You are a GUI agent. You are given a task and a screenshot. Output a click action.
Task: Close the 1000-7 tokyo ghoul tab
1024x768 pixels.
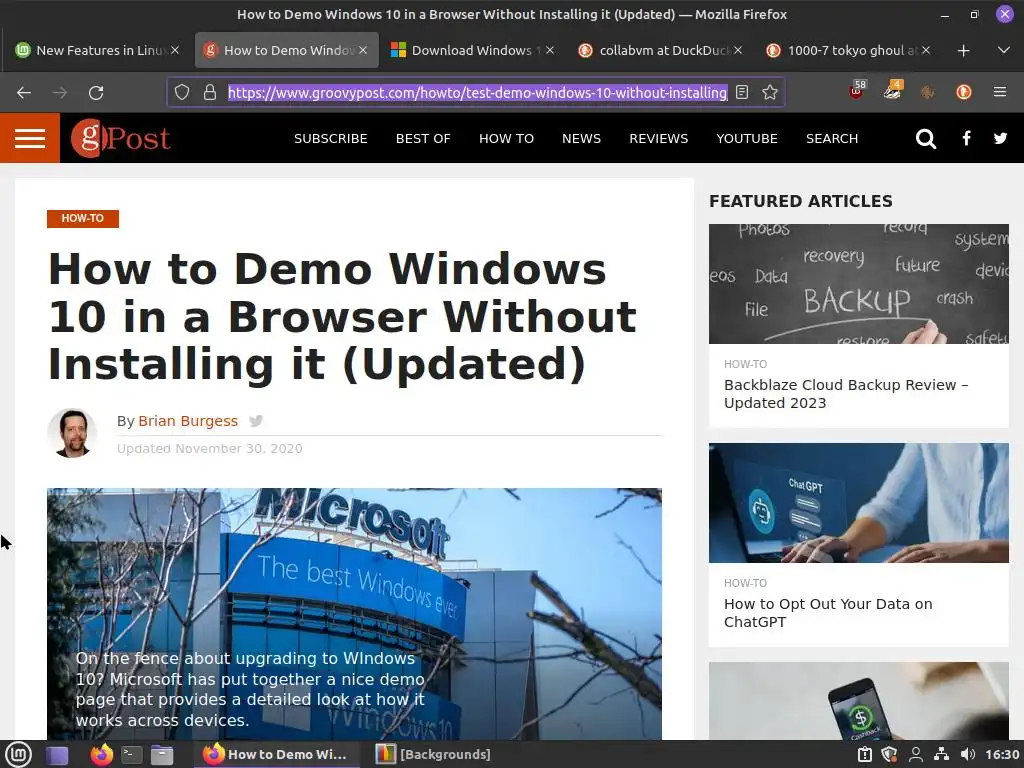point(926,50)
